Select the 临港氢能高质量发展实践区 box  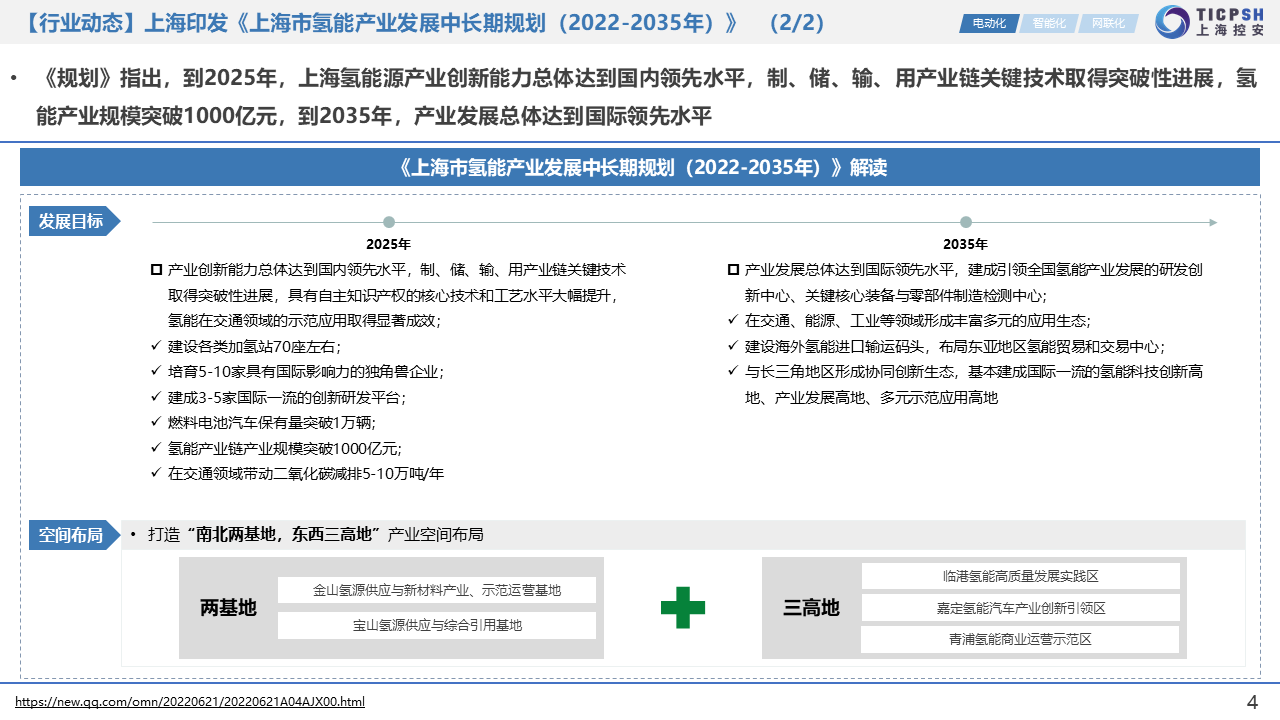[1020, 576]
